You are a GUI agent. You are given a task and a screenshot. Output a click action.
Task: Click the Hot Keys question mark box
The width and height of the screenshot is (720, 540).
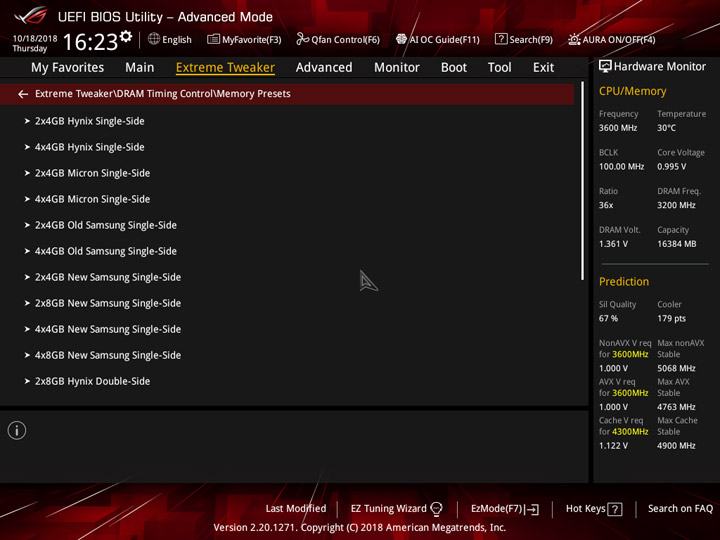pos(615,509)
